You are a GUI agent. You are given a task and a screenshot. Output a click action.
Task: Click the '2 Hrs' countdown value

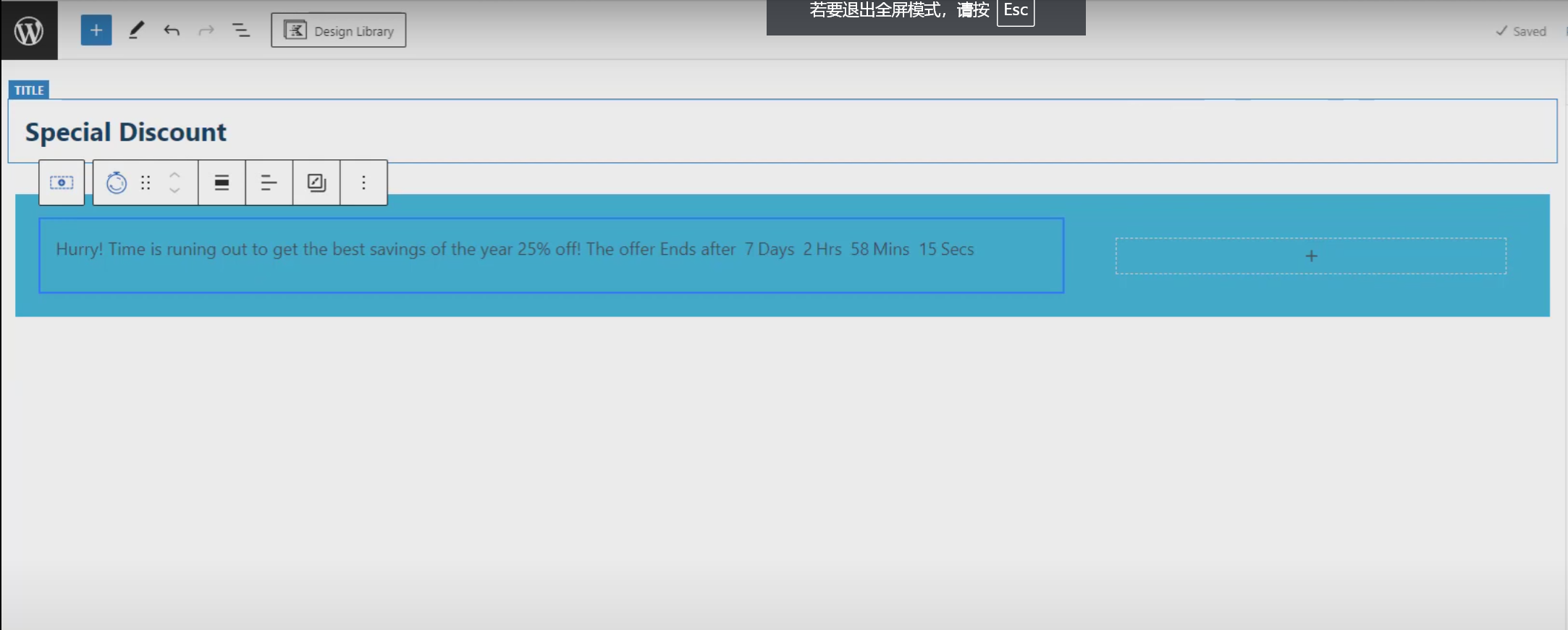(x=822, y=249)
